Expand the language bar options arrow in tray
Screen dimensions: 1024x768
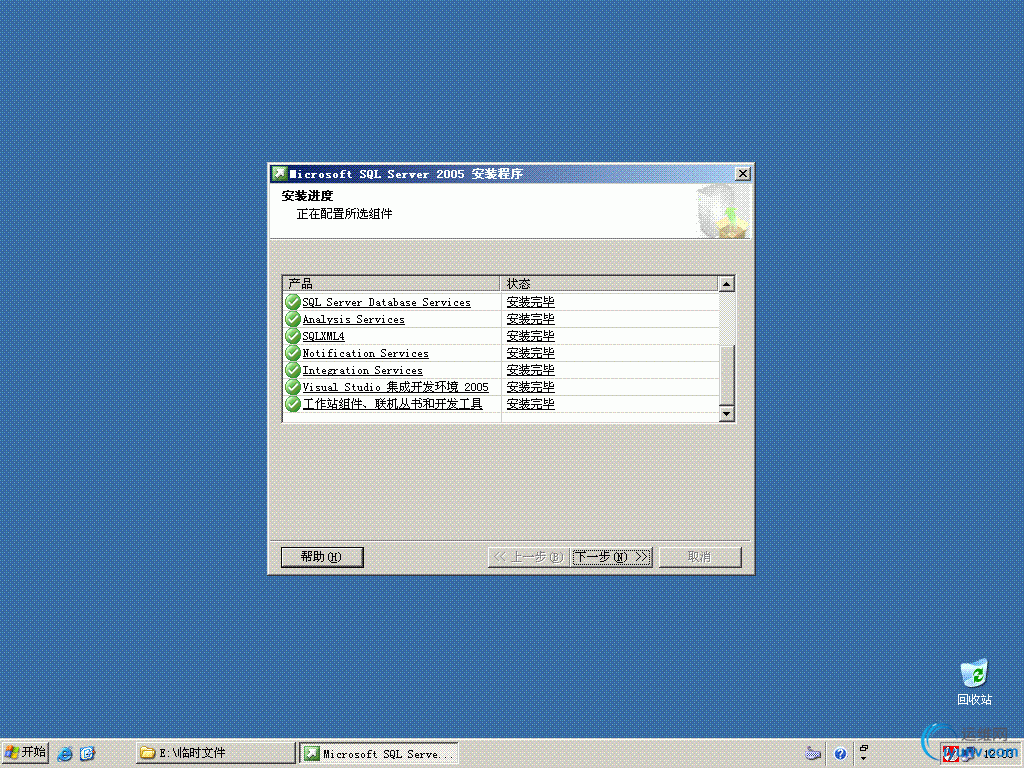(x=863, y=759)
